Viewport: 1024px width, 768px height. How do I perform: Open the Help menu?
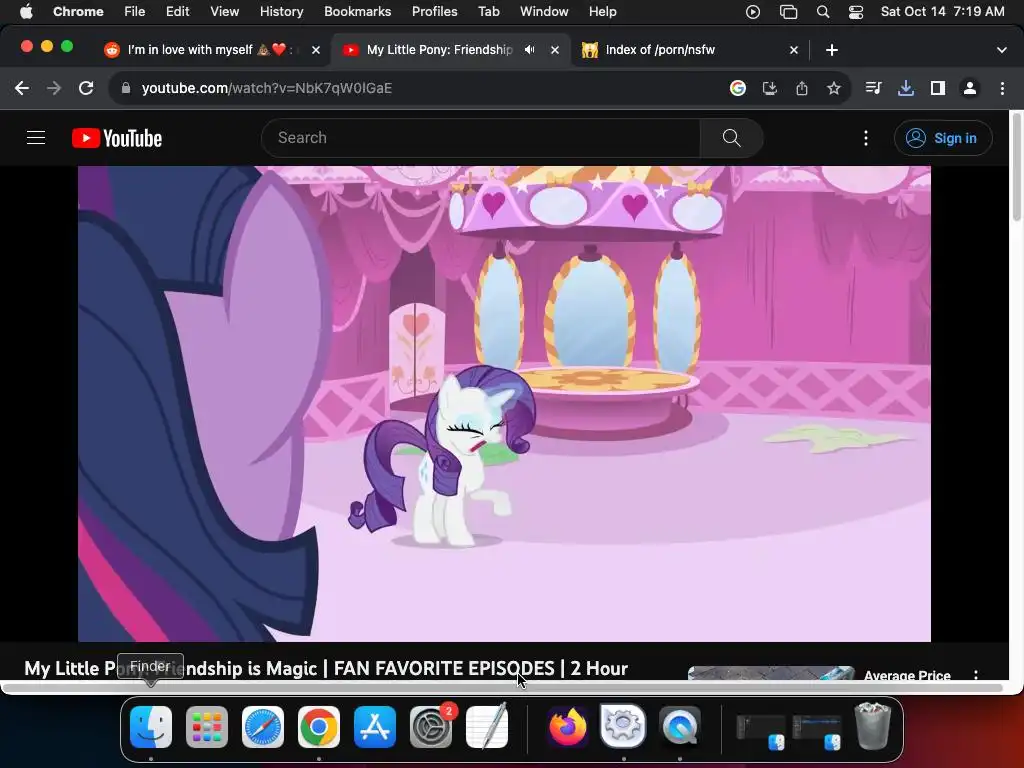pos(602,11)
